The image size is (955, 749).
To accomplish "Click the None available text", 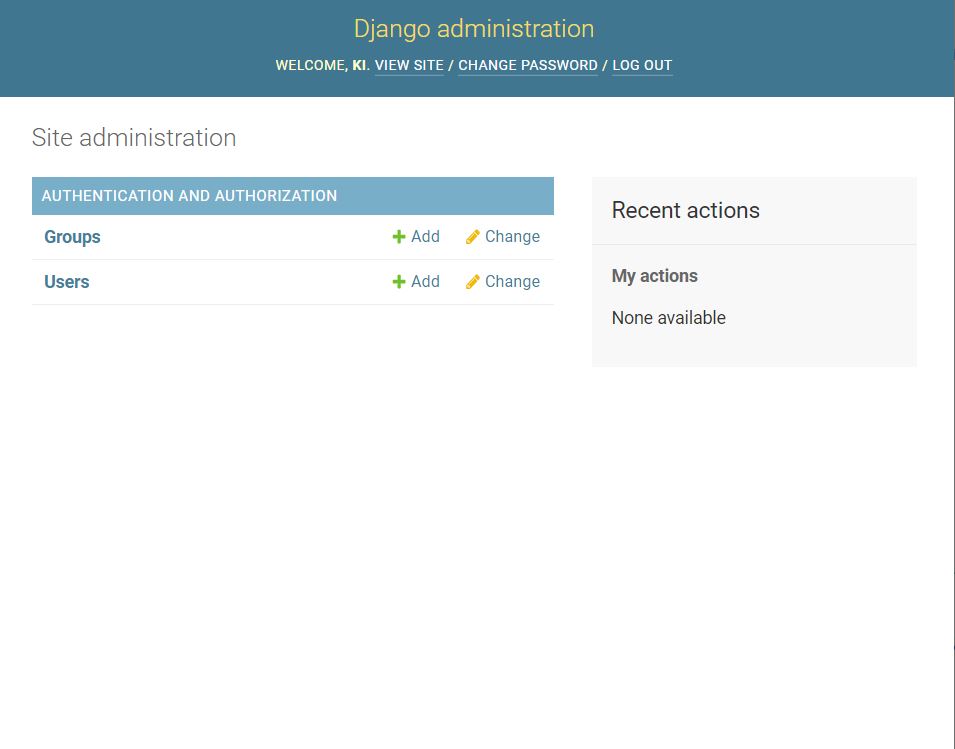I will click(x=669, y=317).
